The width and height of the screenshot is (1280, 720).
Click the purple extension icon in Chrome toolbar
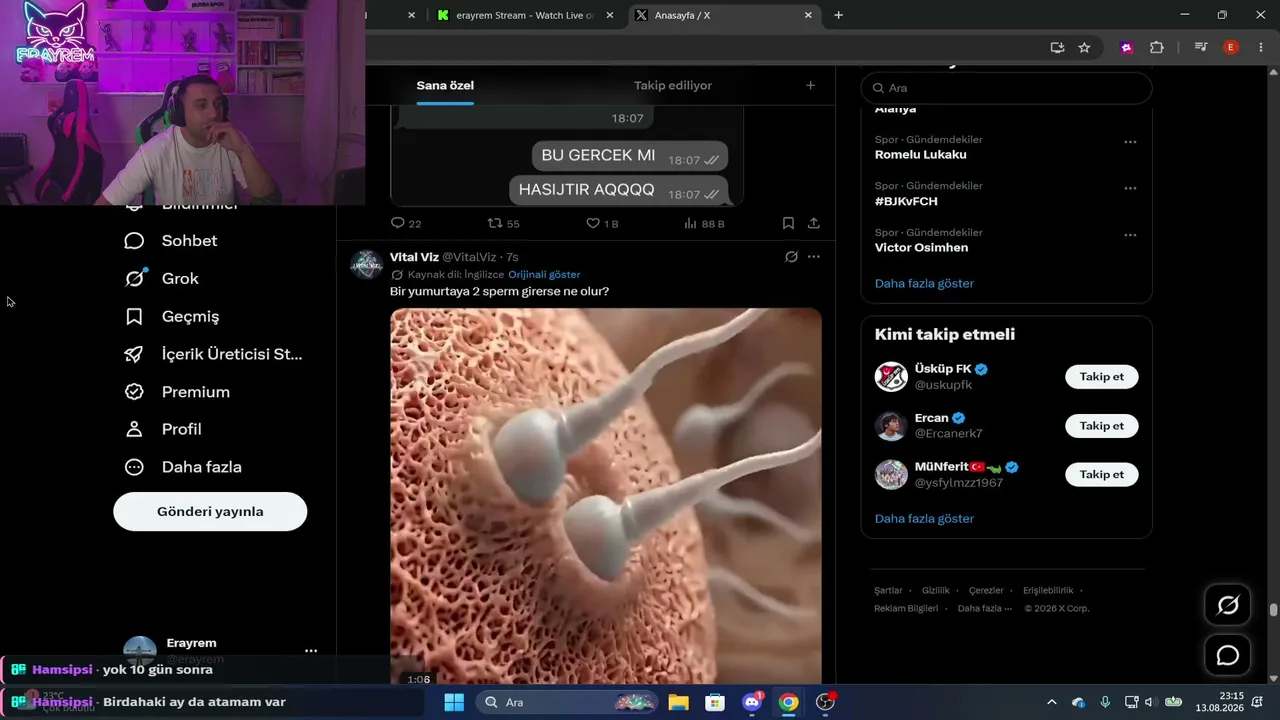(x=1127, y=47)
